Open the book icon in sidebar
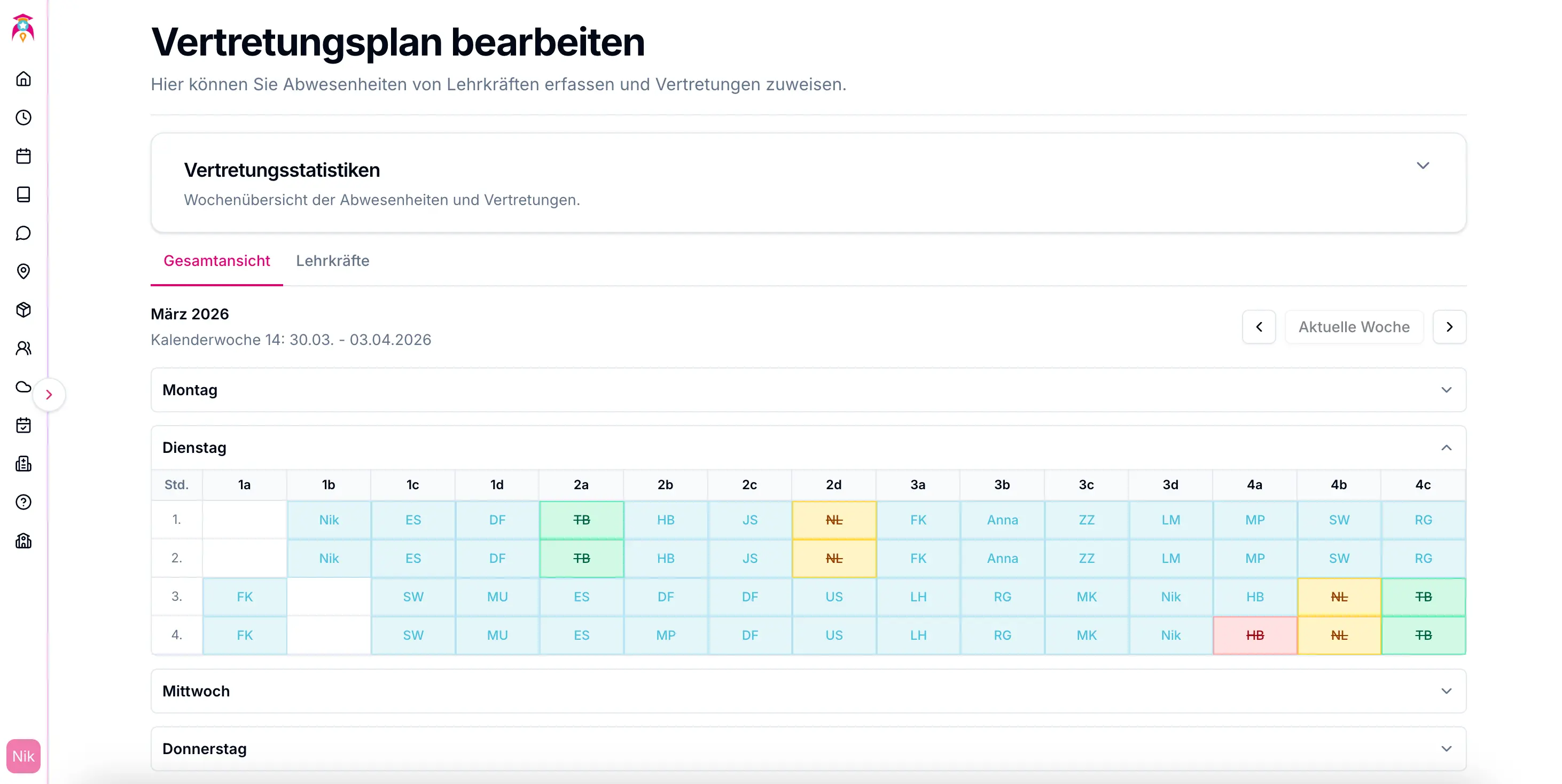1562x784 pixels. pos(23,194)
